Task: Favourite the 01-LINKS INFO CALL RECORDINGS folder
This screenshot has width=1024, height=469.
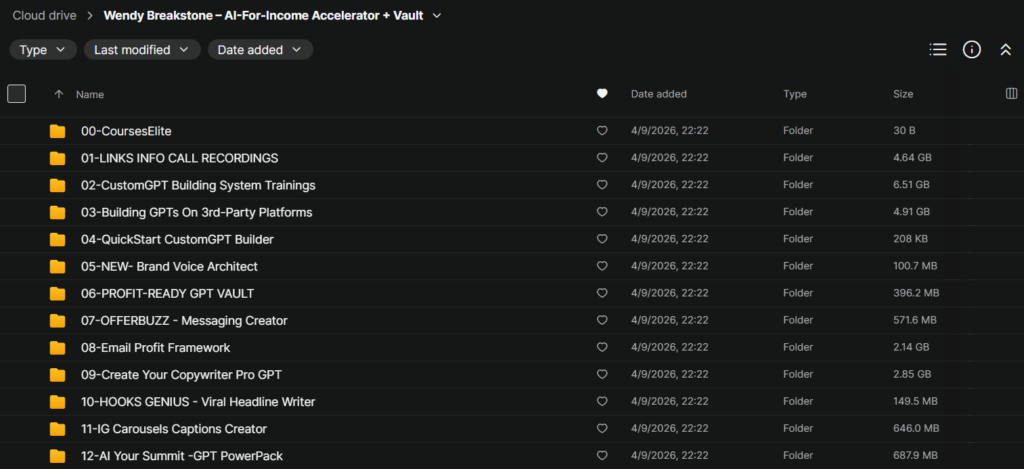Action: (x=602, y=158)
